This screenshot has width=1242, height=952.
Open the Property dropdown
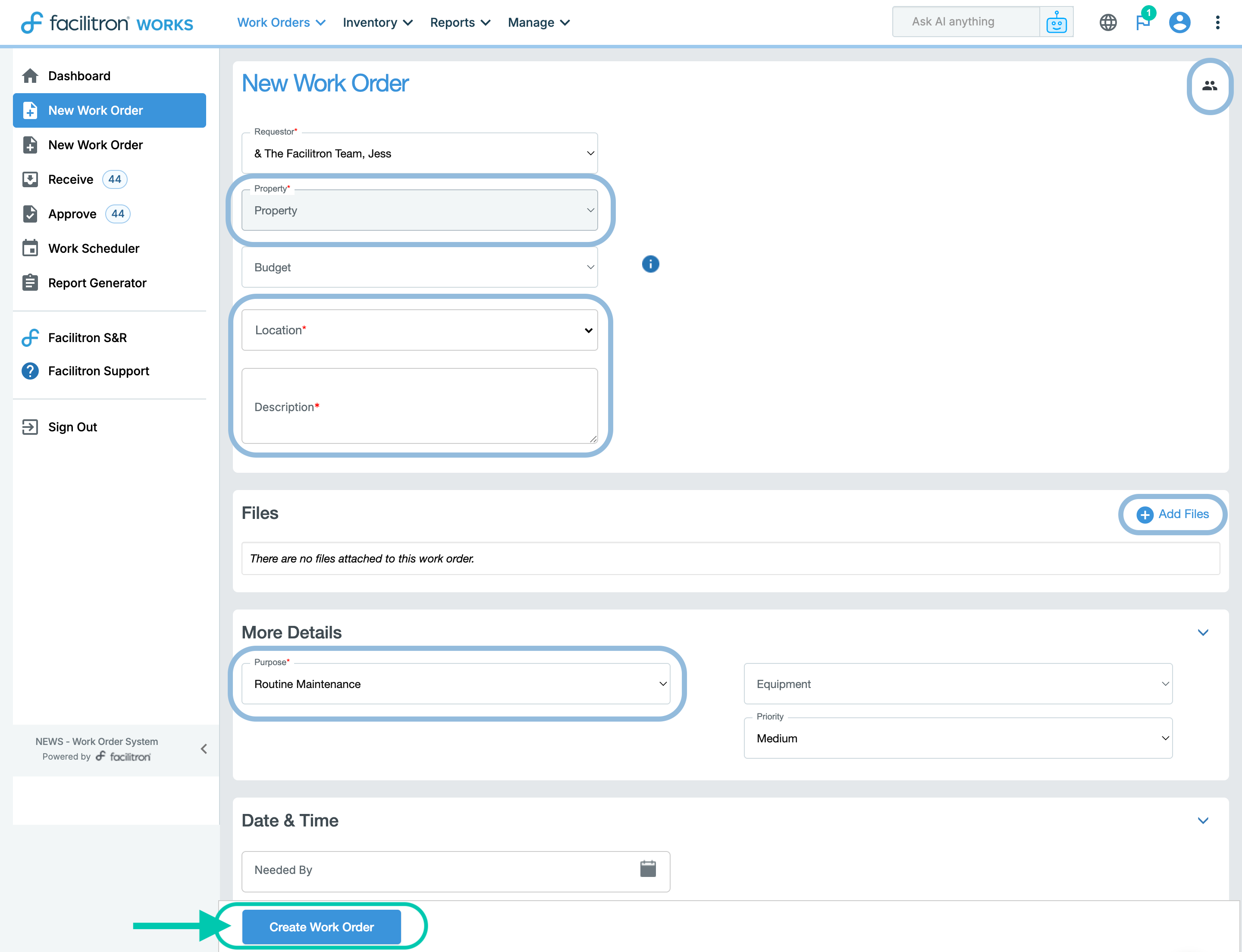point(419,210)
